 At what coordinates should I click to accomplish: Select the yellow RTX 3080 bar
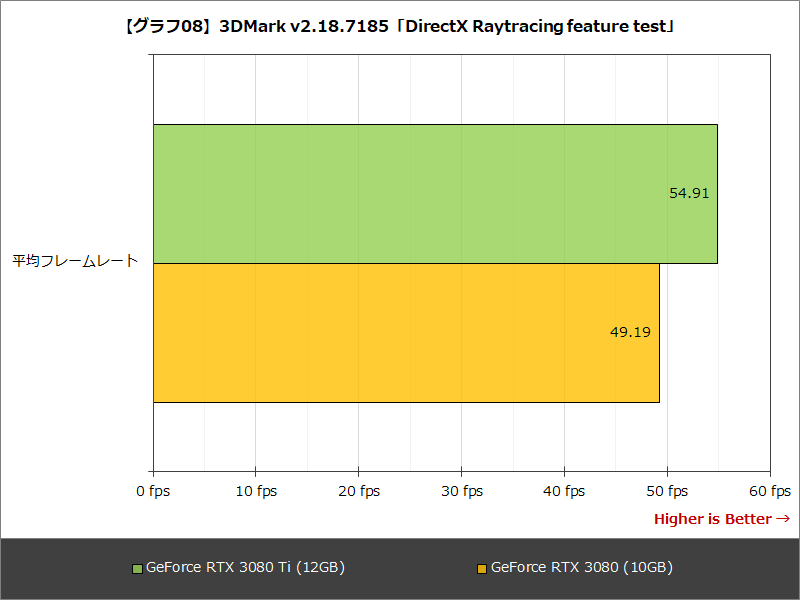(x=400, y=331)
